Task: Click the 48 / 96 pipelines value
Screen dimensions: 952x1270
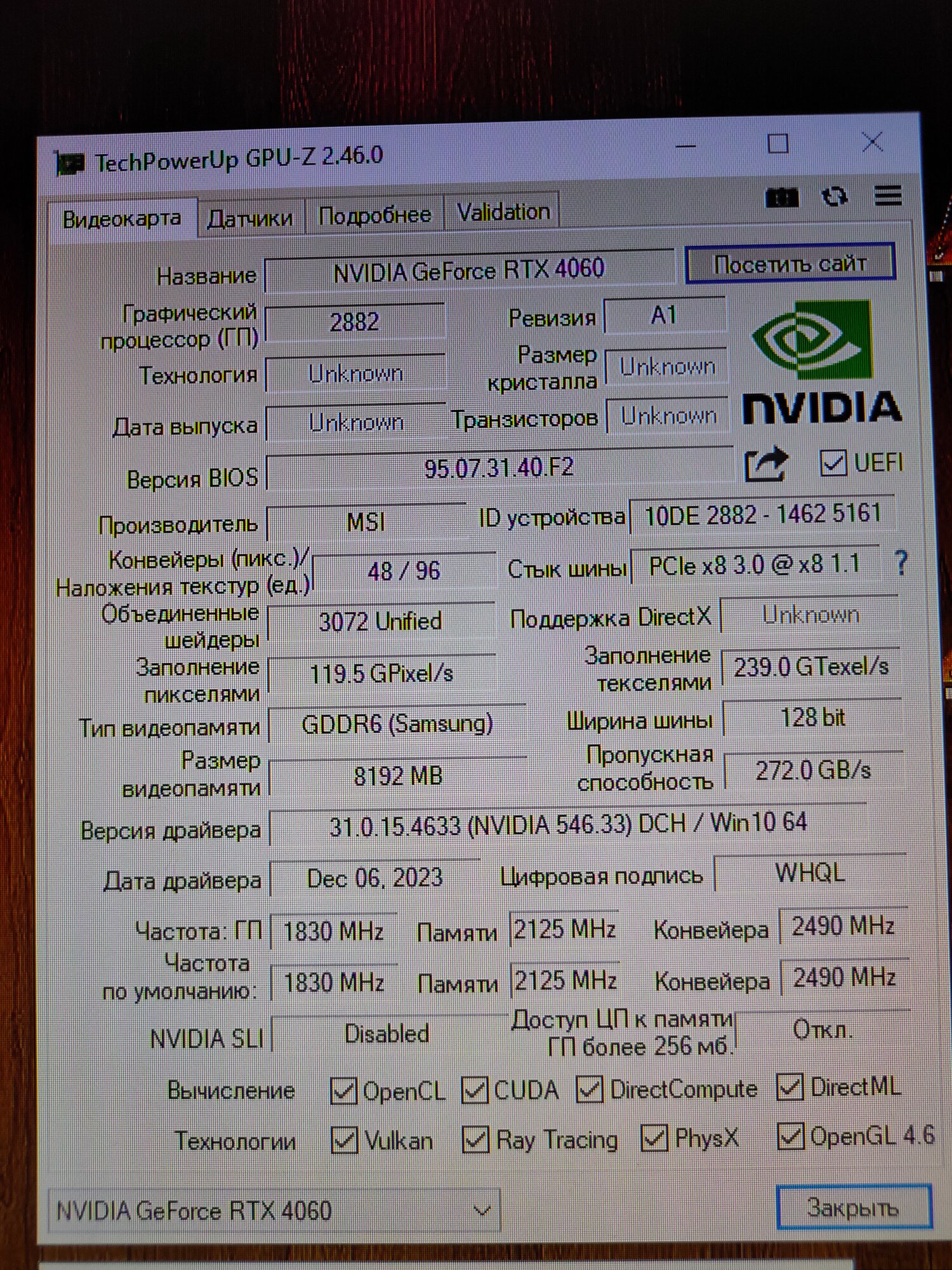Action: [x=404, y=571]
